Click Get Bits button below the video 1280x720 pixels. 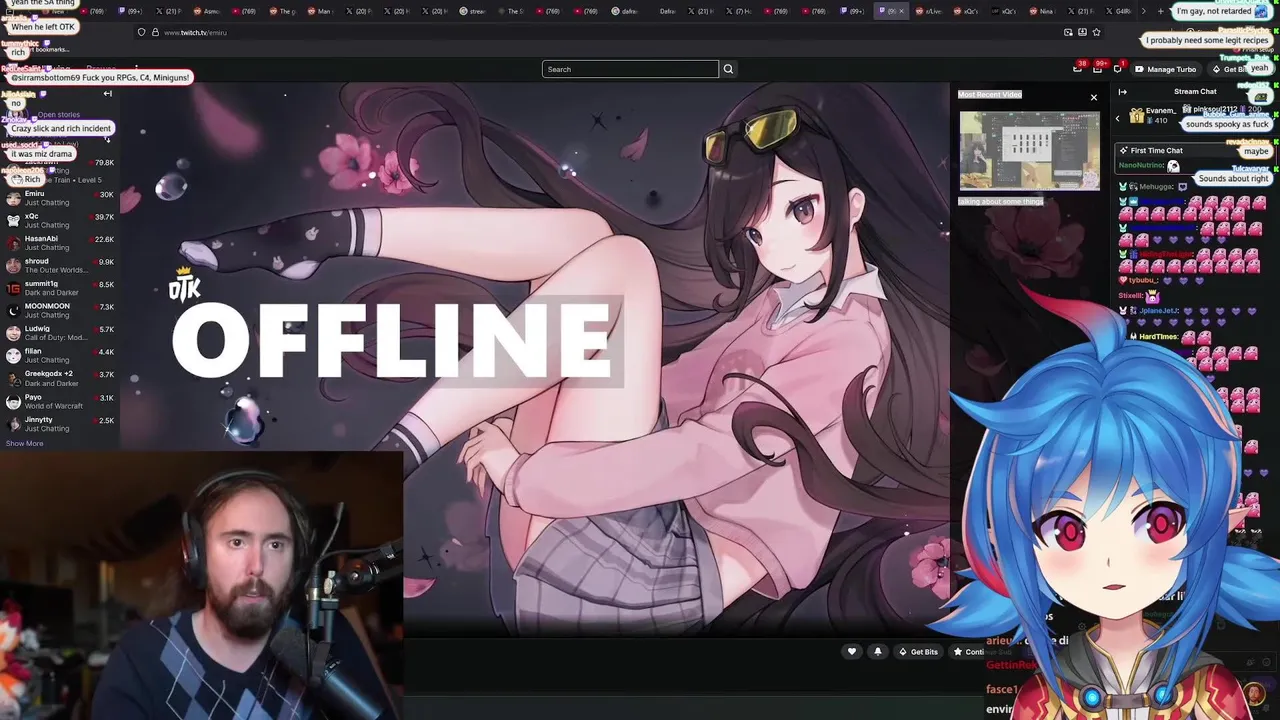click(x=918, y=652)
